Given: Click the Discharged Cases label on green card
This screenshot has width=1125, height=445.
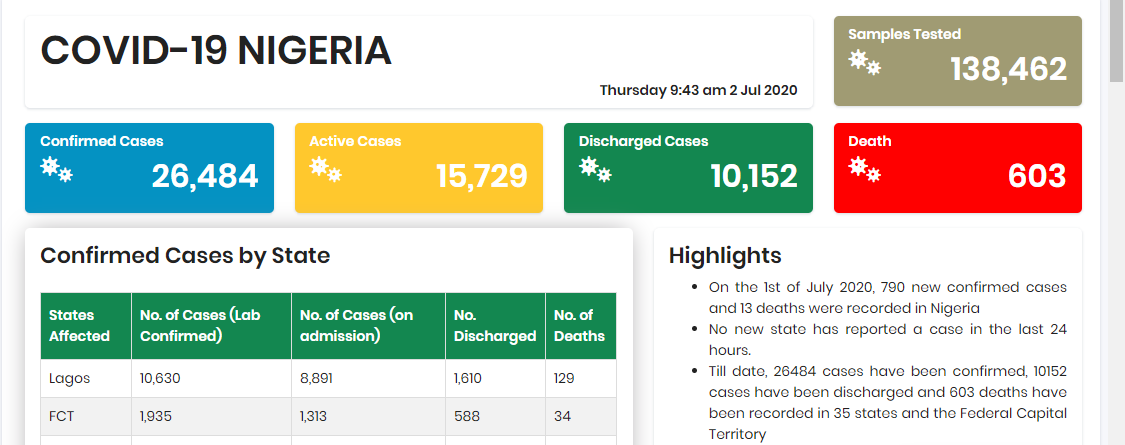Looking at the screenshot, I should pos(644,141).
